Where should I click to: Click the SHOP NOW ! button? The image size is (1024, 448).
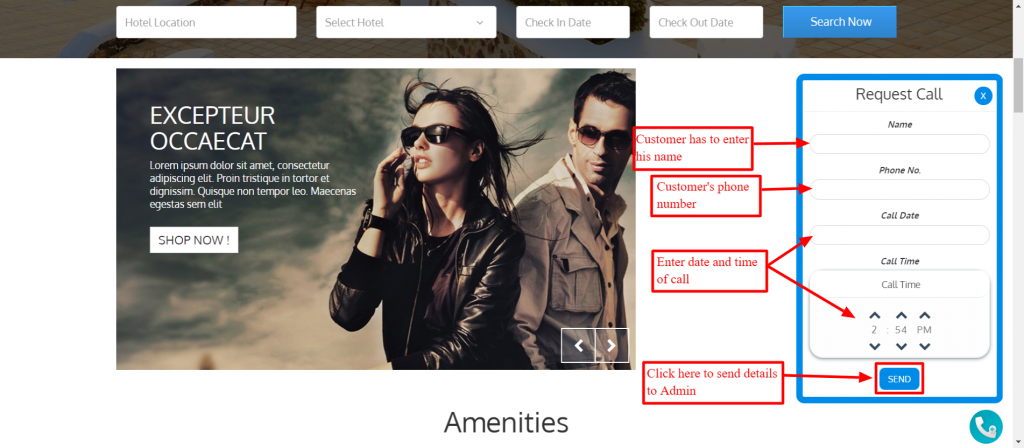click(x=194, y=240)
